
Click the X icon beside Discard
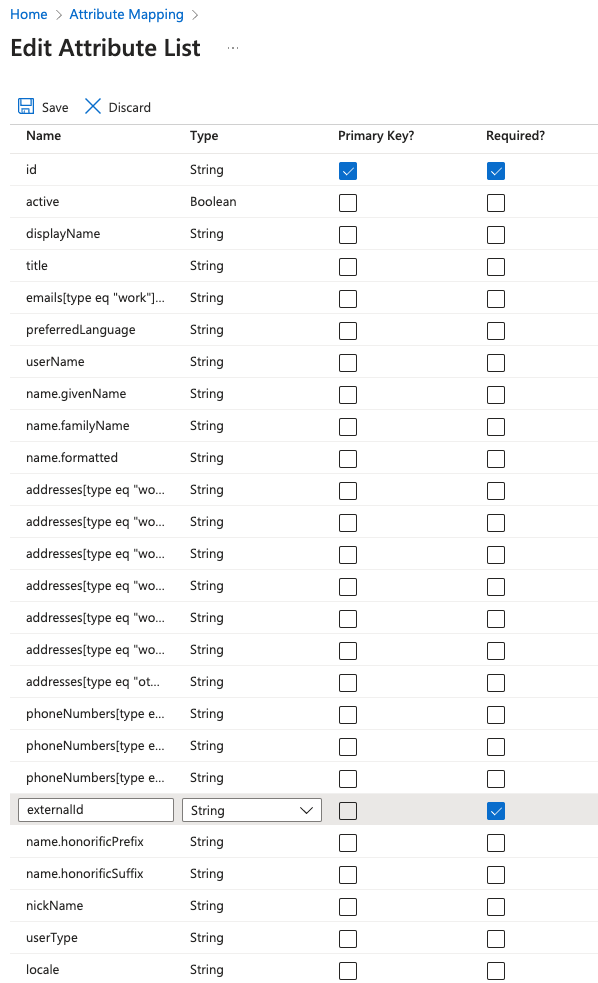point(94,106)
